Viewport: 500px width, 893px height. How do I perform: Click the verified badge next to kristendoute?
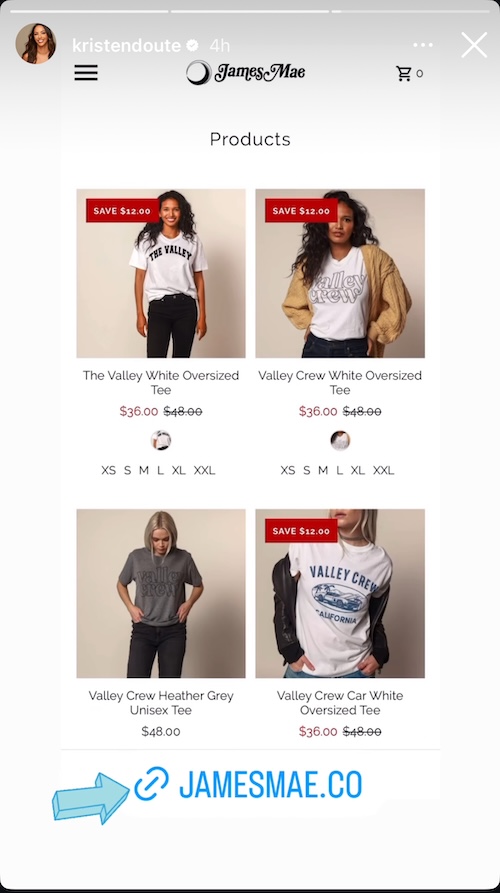[193, 46]
